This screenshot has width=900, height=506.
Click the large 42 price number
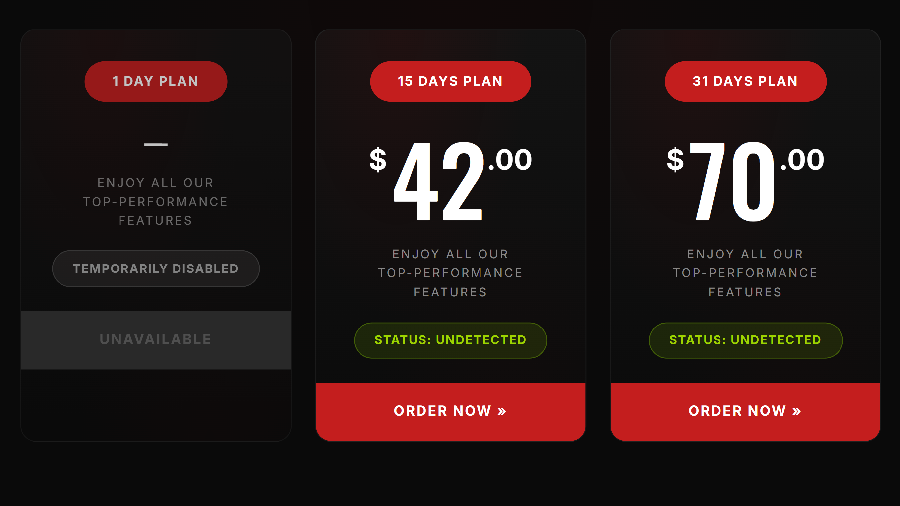point(438,183)
